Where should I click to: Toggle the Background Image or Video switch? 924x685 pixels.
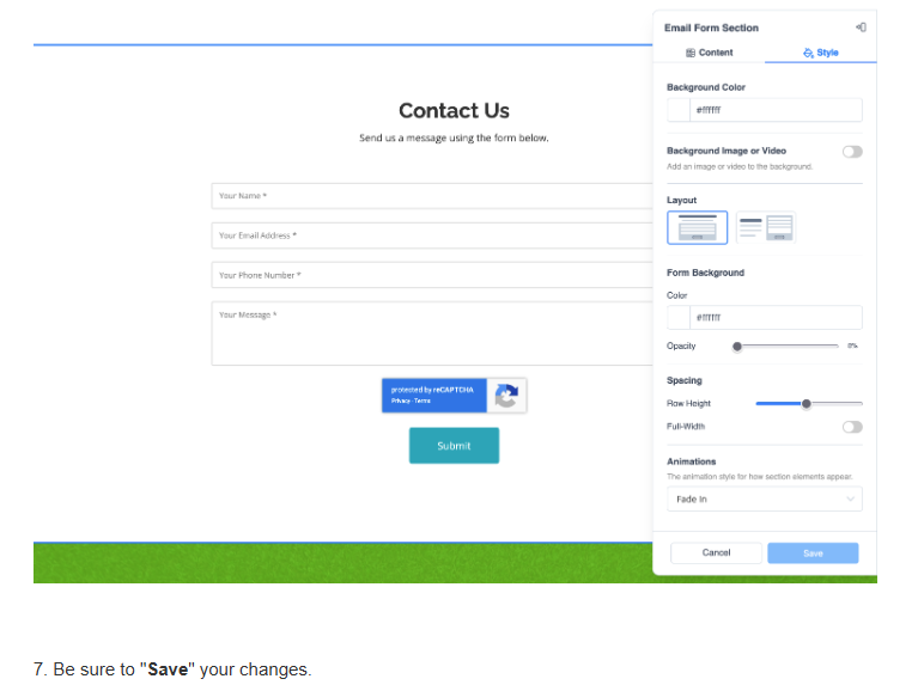852,152
